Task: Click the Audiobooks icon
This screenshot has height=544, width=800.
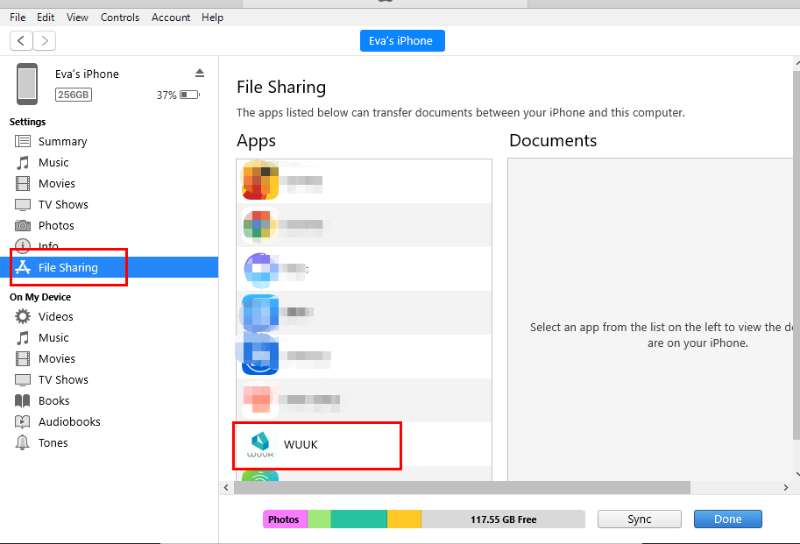Action: point(22,422)
